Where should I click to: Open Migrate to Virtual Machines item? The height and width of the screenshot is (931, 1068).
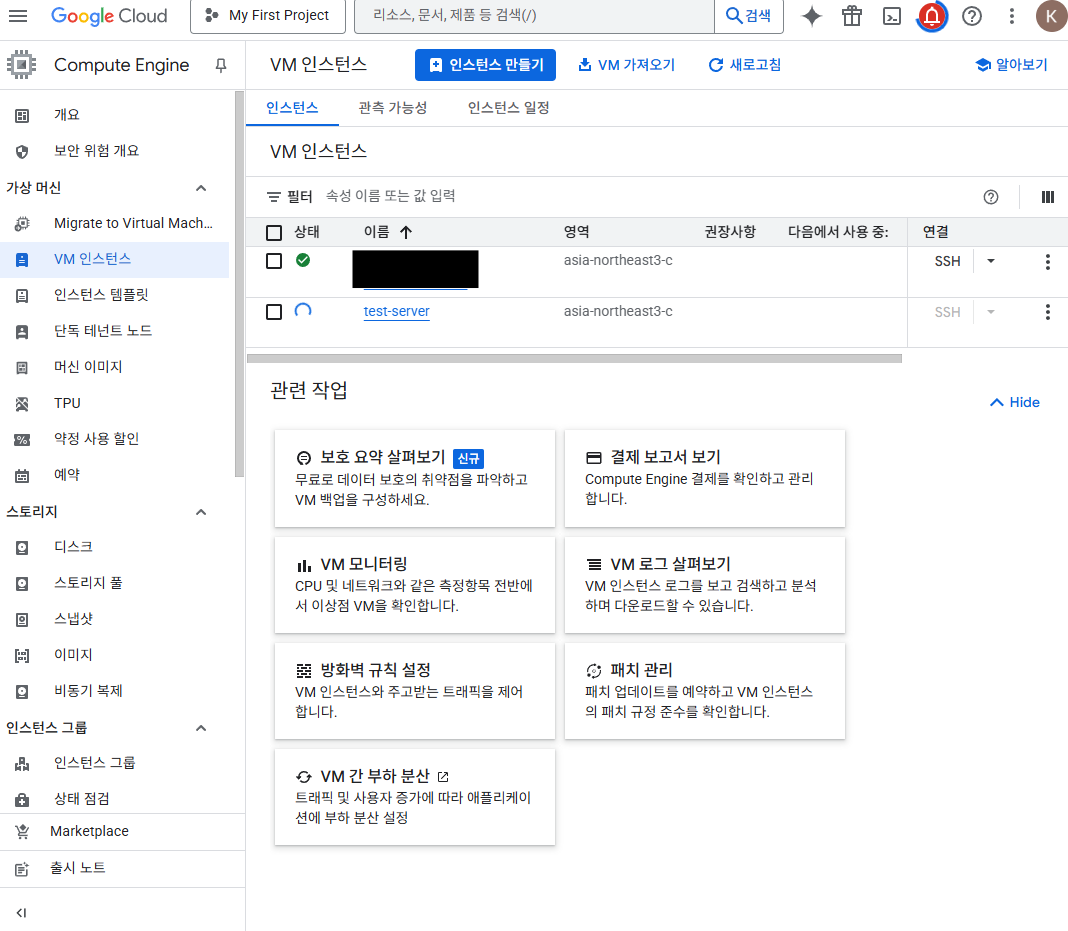114,223
